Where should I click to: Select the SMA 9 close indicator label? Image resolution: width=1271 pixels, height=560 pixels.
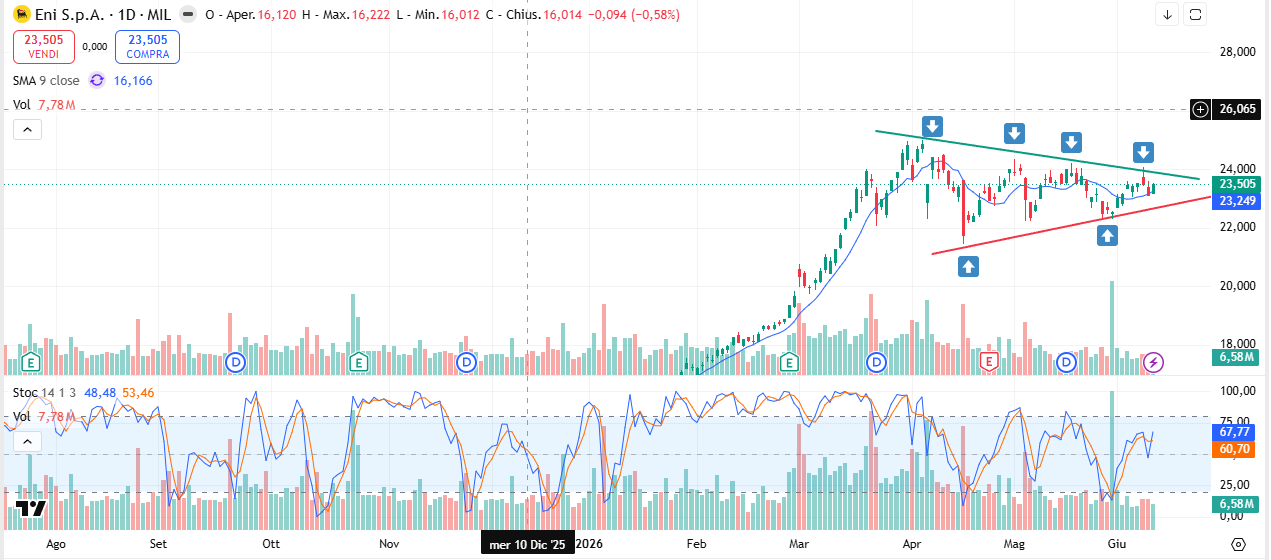click(46, 80)
